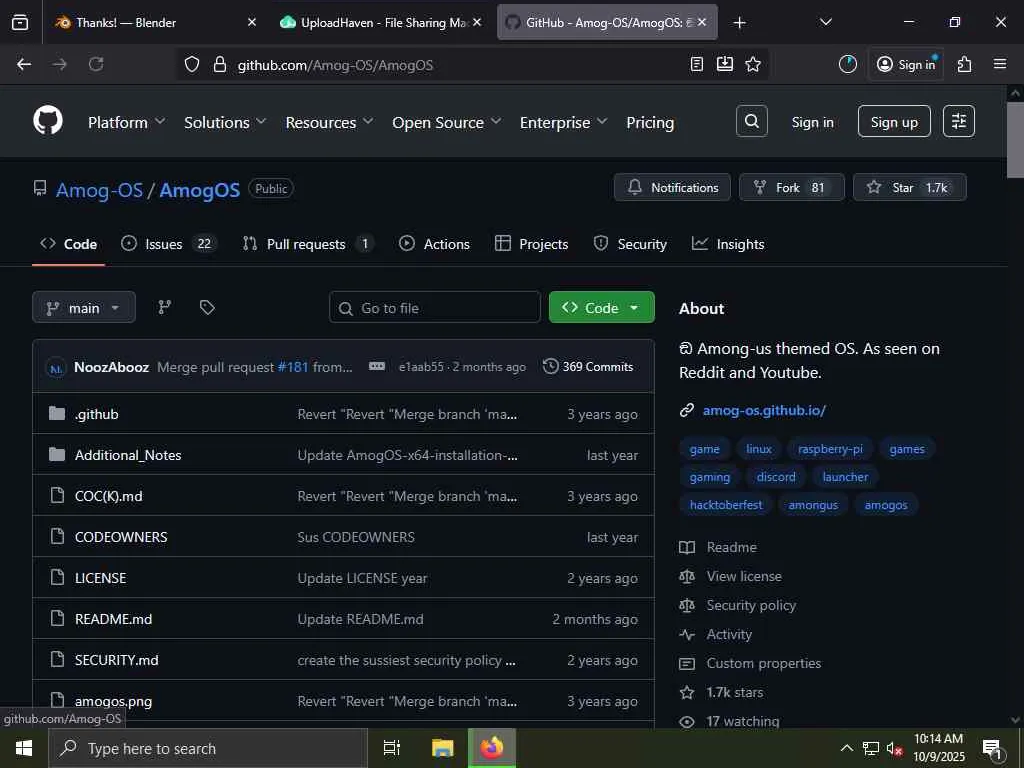
Task: Click the Additional_Notes folder icon
Action: tap(57, 455)
